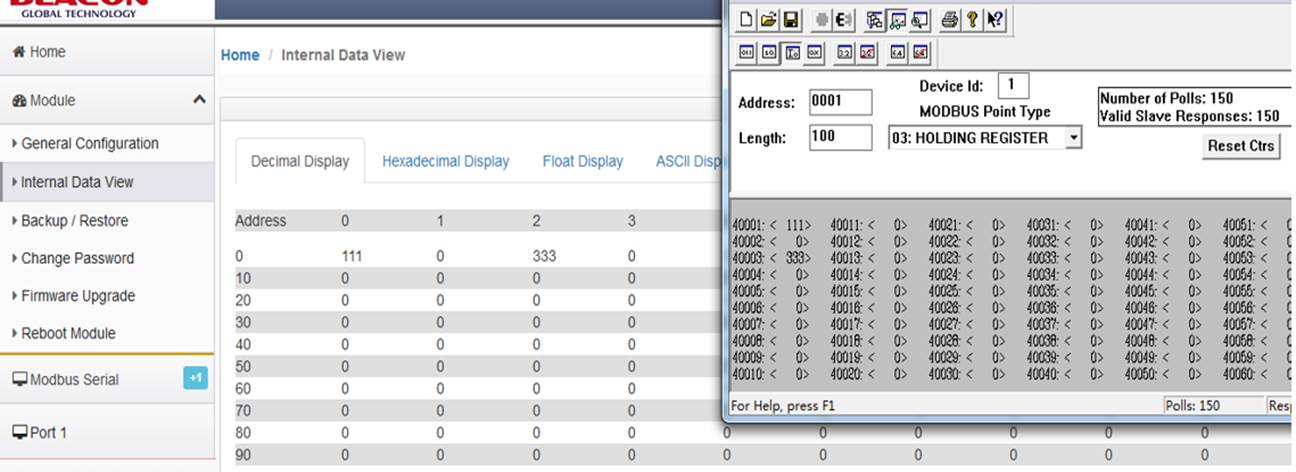The width and height of the screenshot is (1296, 472).
Task: Click Save floppy disk icon in ModScan
Action: click(x=791, y=20)
